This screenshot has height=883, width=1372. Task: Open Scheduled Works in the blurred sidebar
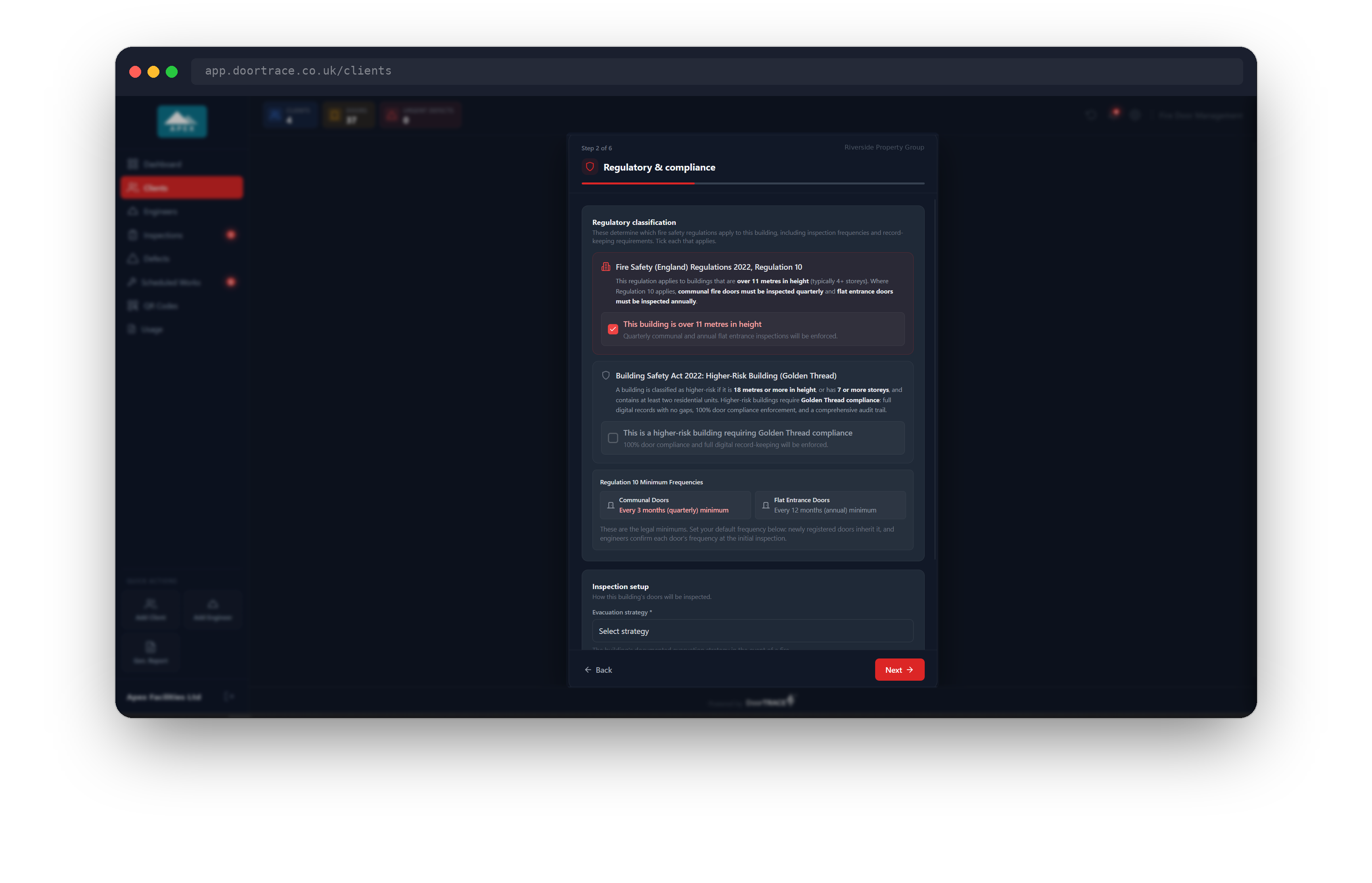point(182,282)
